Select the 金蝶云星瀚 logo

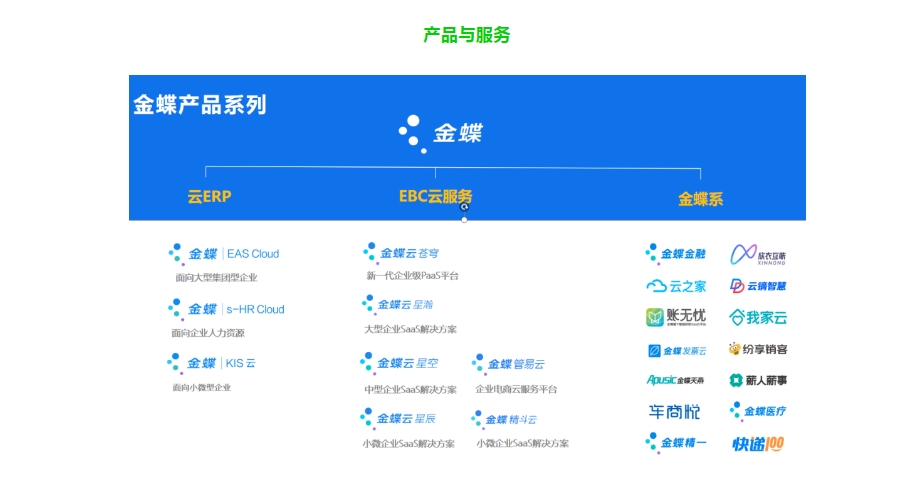tap(398, 305)
